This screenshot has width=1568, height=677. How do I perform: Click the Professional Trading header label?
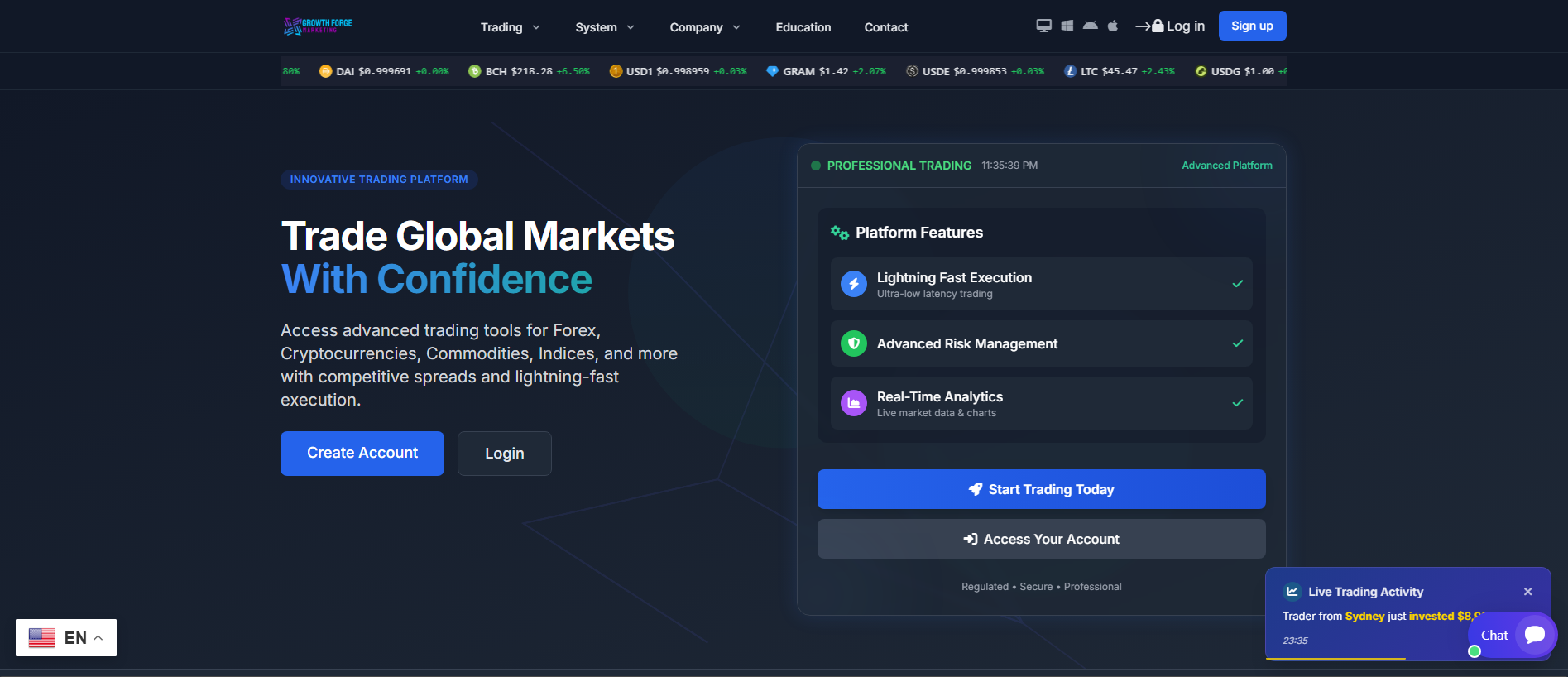coord(899,166)
